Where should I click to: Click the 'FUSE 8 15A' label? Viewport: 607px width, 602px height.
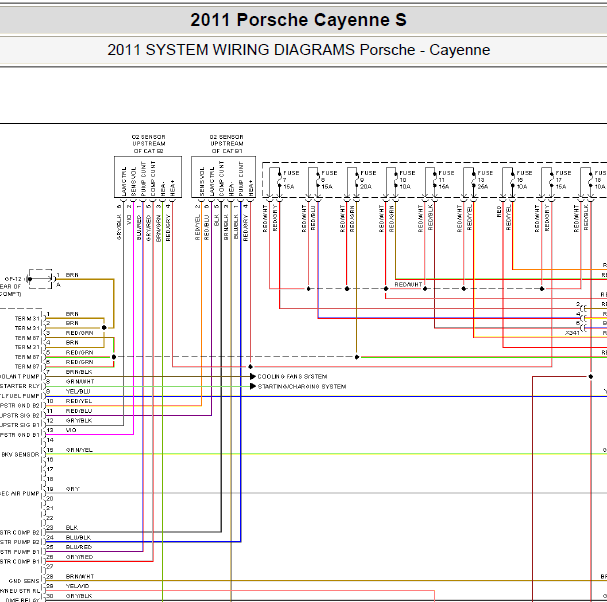(x=329, y=180)
